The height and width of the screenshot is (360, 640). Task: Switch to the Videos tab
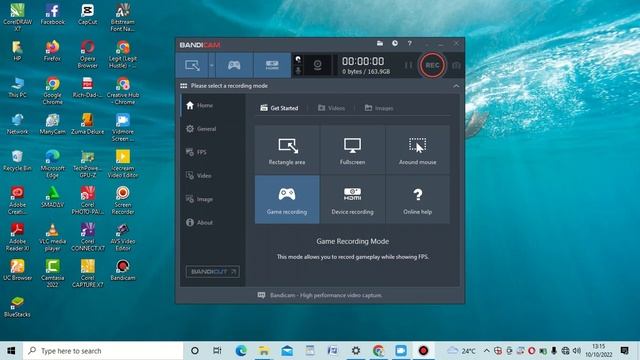point(331,108)
